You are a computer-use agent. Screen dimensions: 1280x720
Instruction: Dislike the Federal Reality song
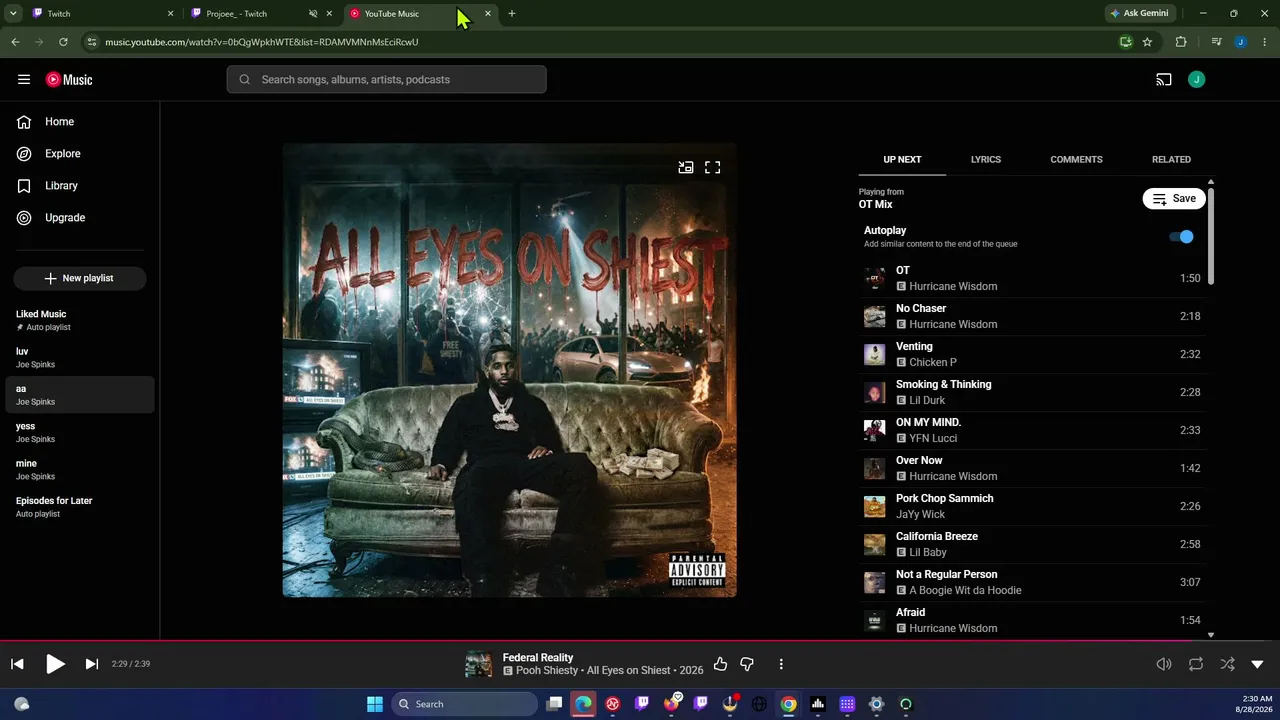click(747, 664)
